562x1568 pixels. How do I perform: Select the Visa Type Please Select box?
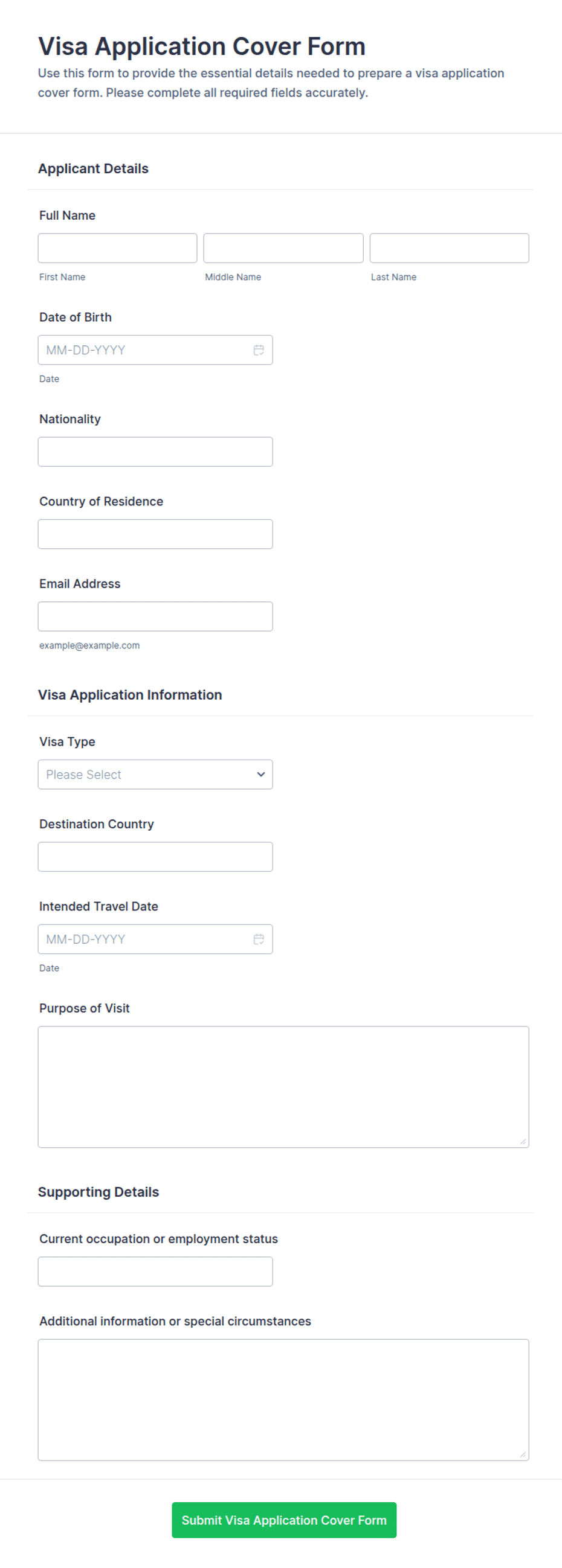pyautogui.click(x=155, y=774)
